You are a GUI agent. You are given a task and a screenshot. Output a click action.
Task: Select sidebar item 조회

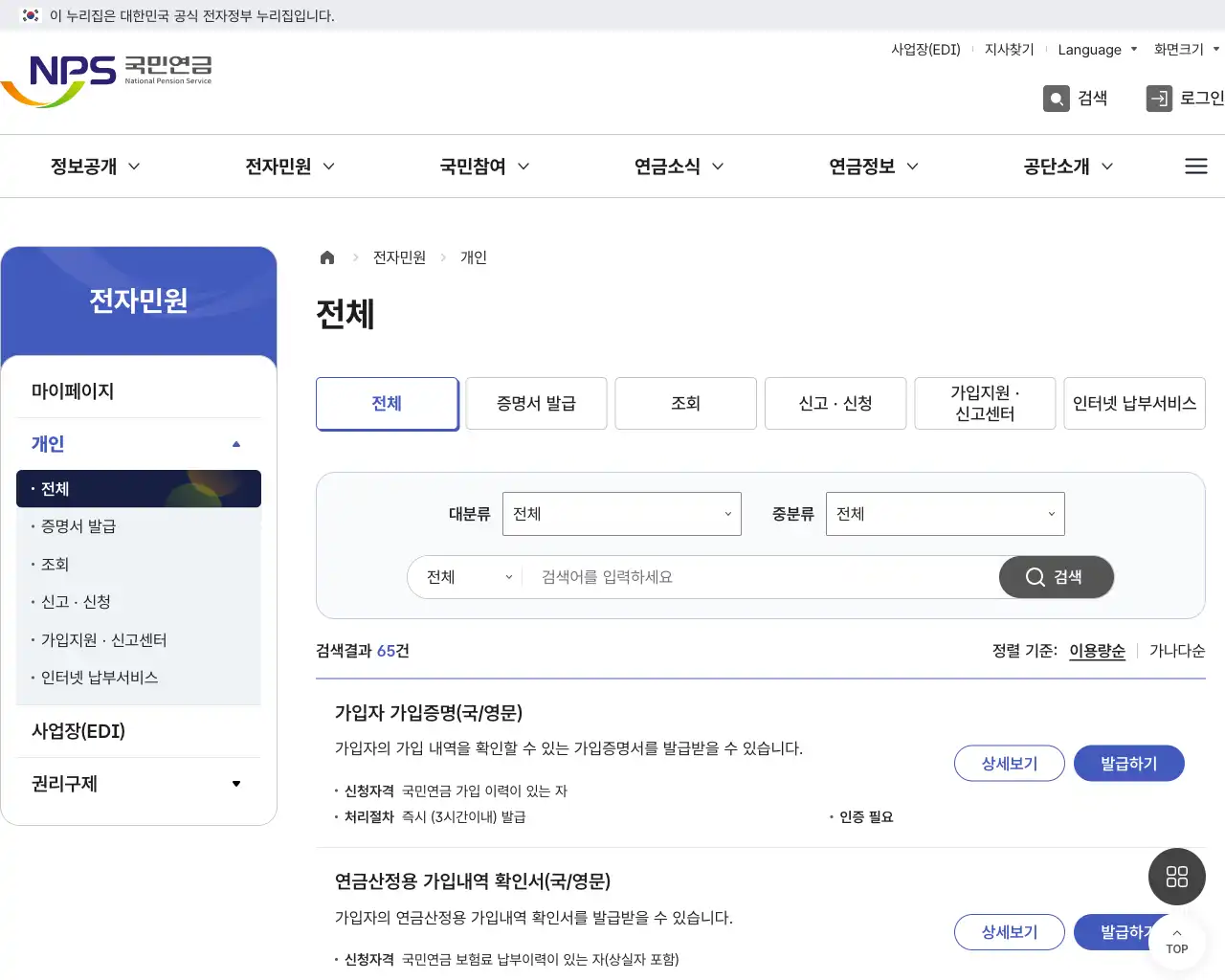point(139,565)
